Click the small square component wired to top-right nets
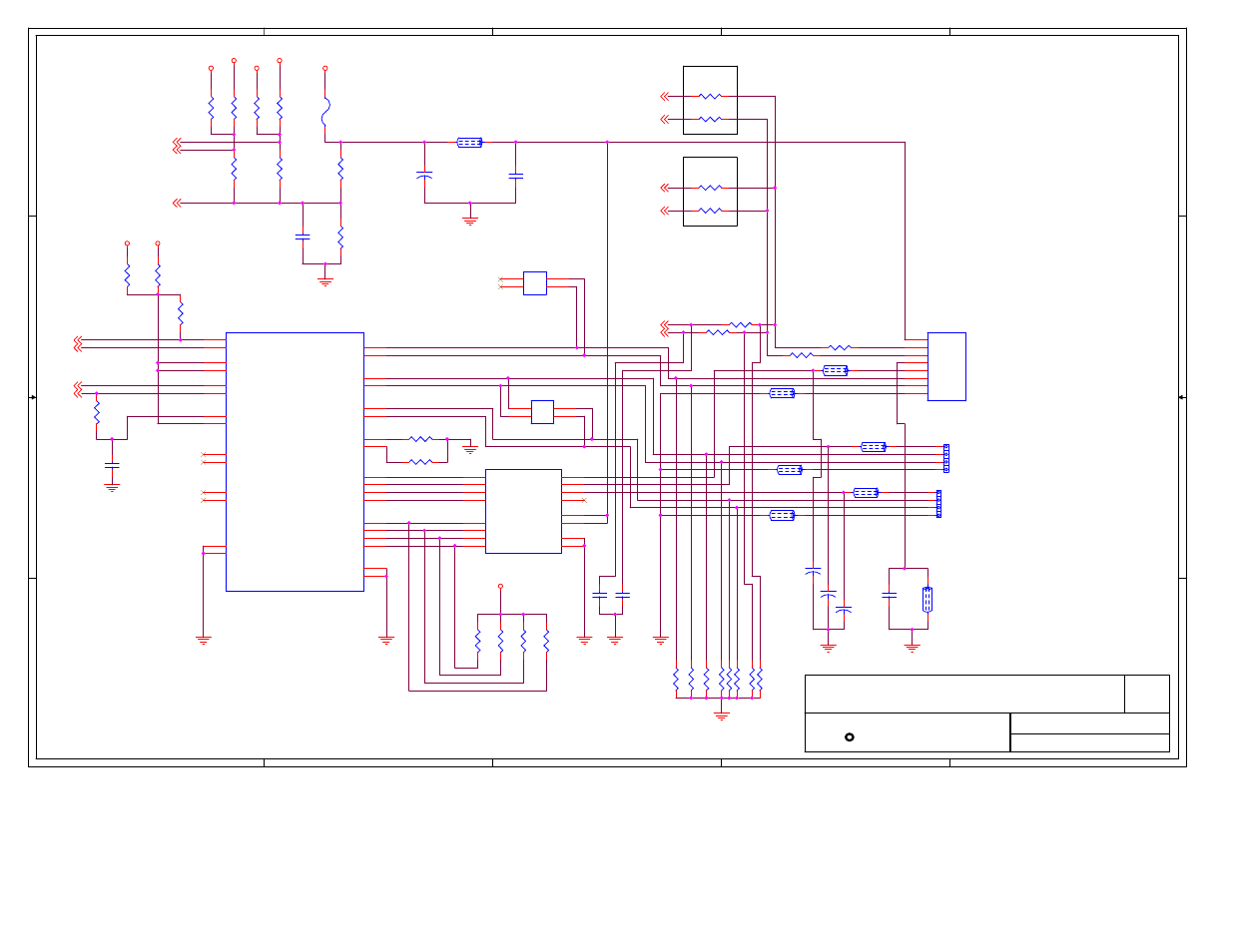This screenshot has height=952, width=1233. click(535, 283)
